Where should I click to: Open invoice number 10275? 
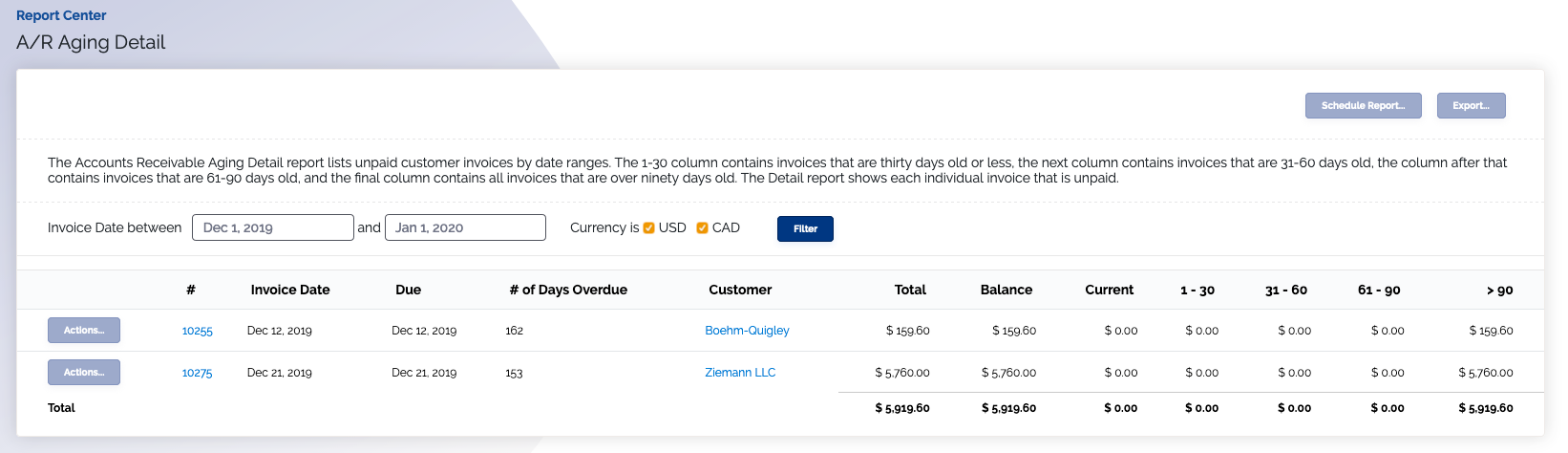(x=198, y=373)
